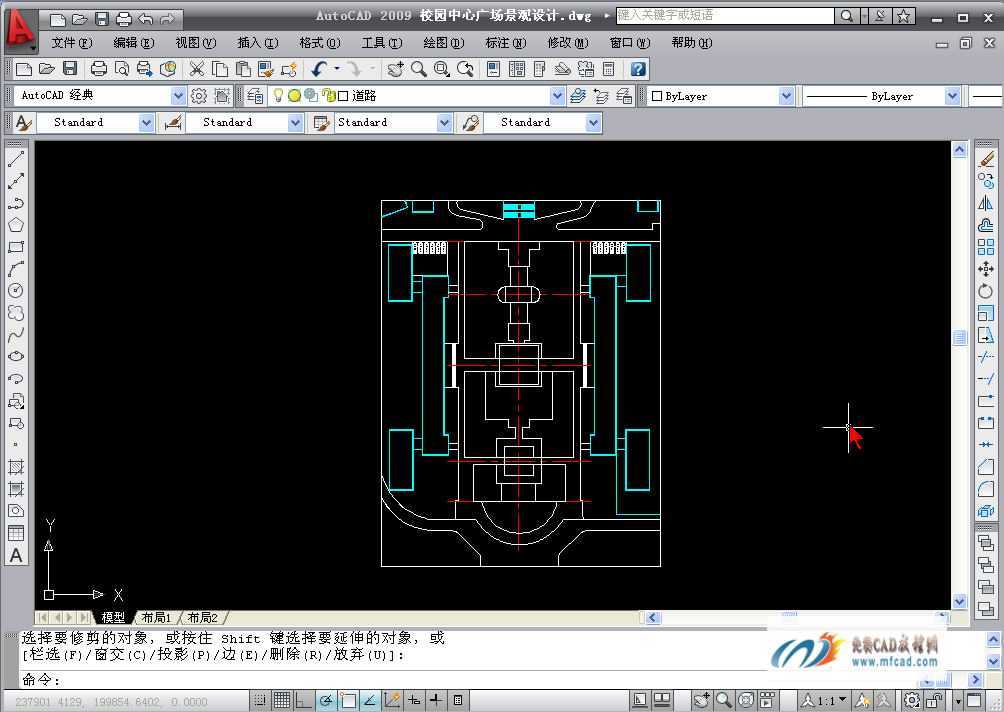
Task: Click the Plot (print) icon
Action: click(x=99, y=69)
